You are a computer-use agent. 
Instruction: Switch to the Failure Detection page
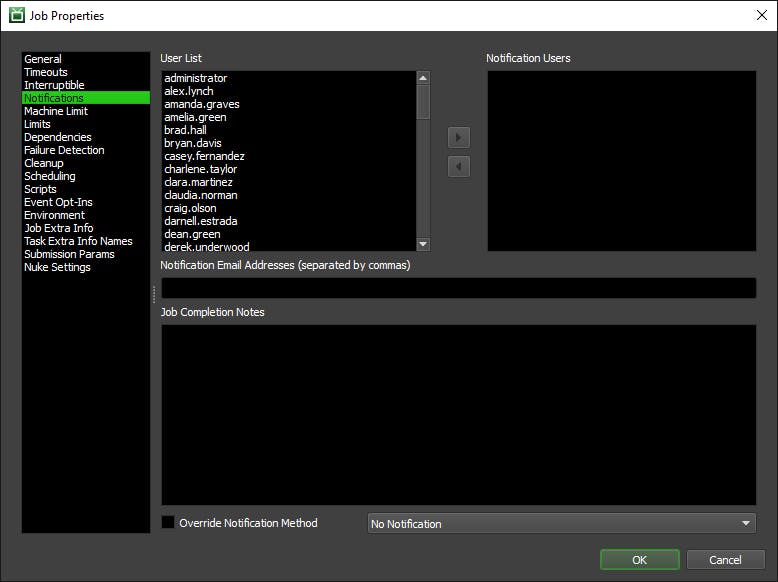pyautogui.click(x=64, y=150)
